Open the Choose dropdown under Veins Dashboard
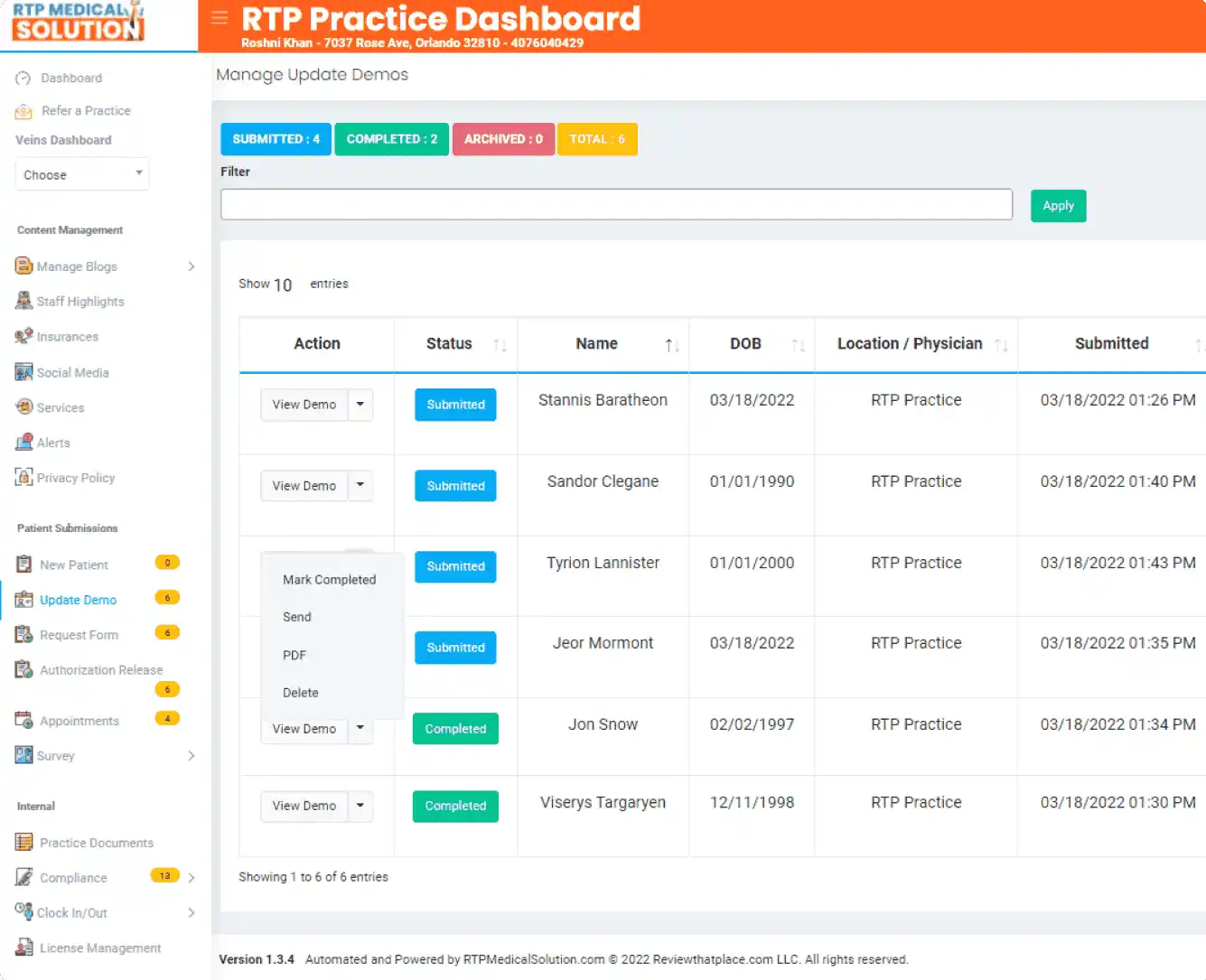 [81, 174]
